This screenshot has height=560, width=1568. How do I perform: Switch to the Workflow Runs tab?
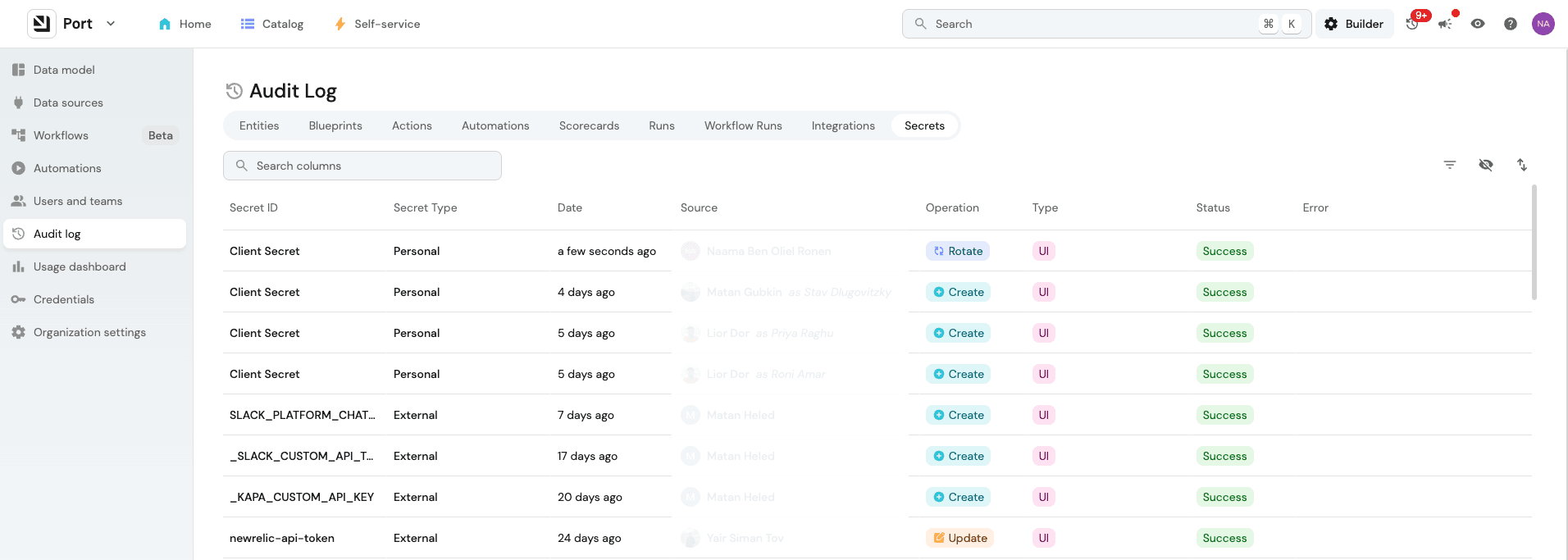[x=743, y=125]
